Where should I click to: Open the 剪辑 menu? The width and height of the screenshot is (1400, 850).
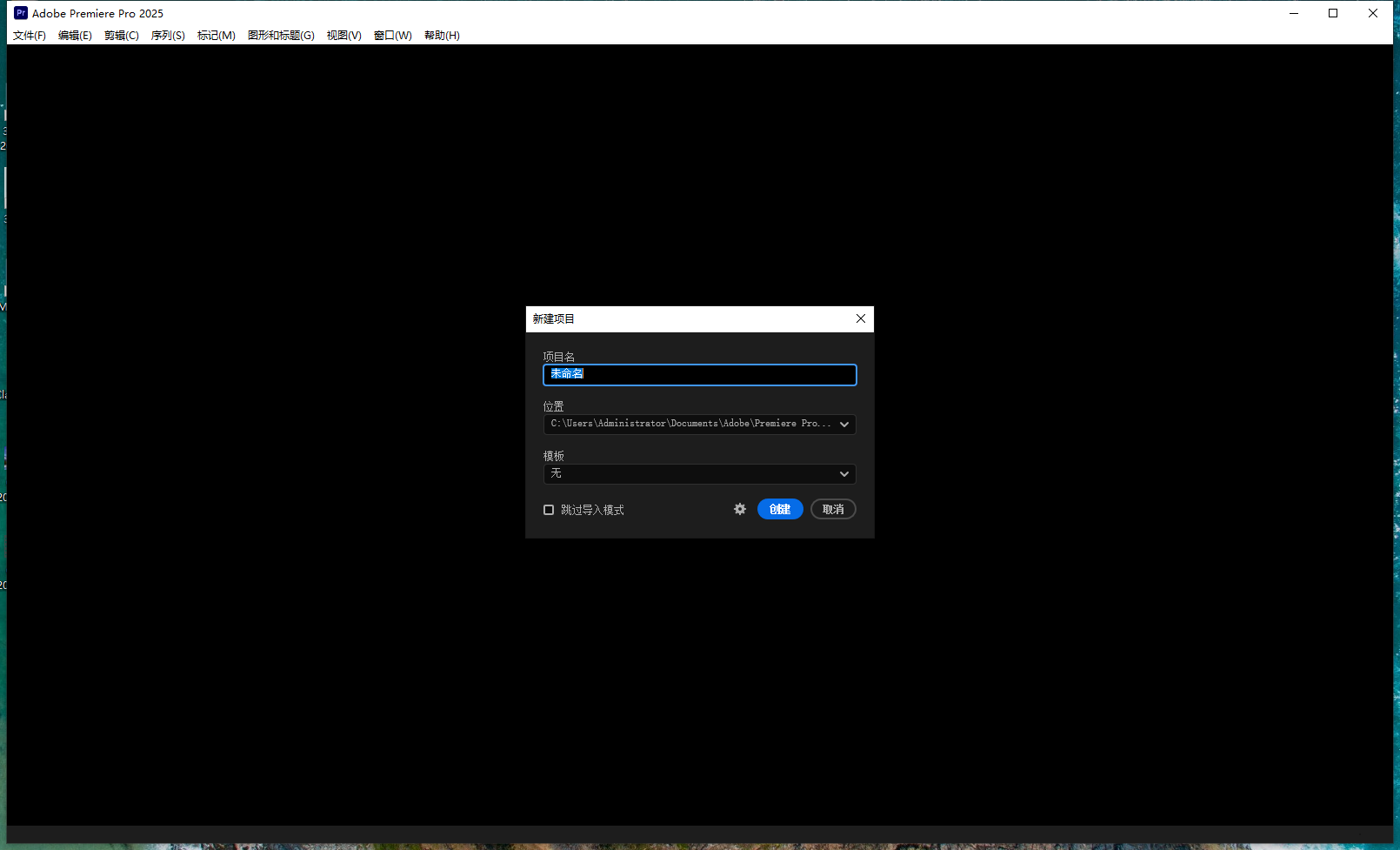[121, 36]
